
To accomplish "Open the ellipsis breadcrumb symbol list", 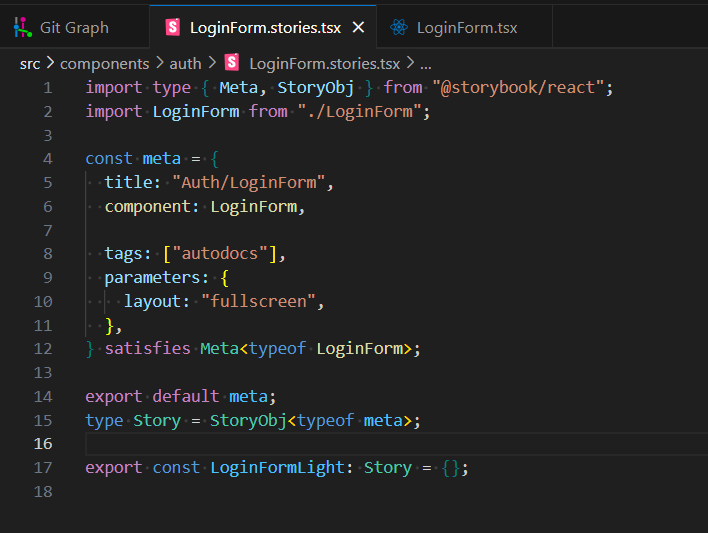I will (426, 65).
